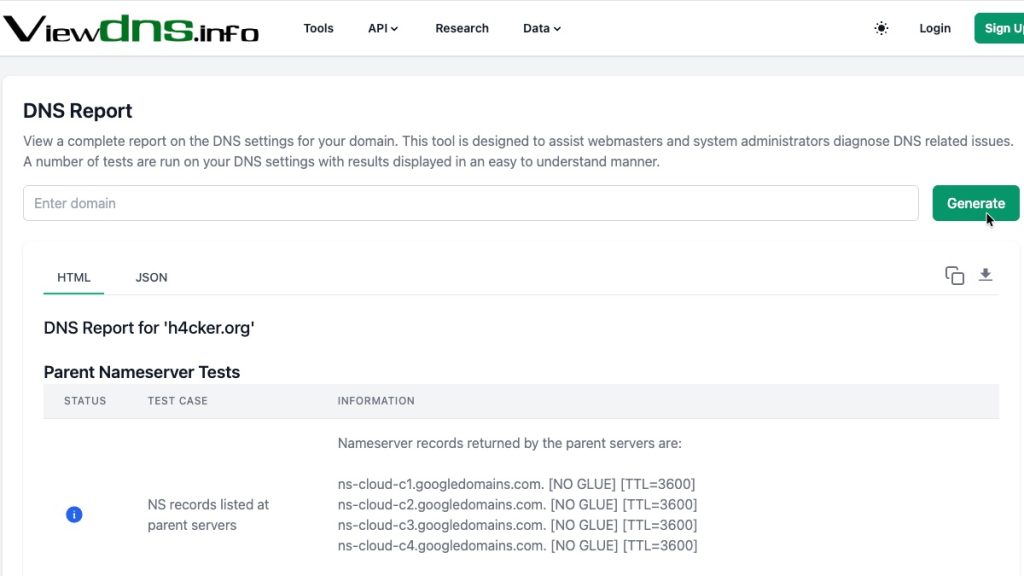
Task: Focus the Enter domain input field
Action: point(470,203)
